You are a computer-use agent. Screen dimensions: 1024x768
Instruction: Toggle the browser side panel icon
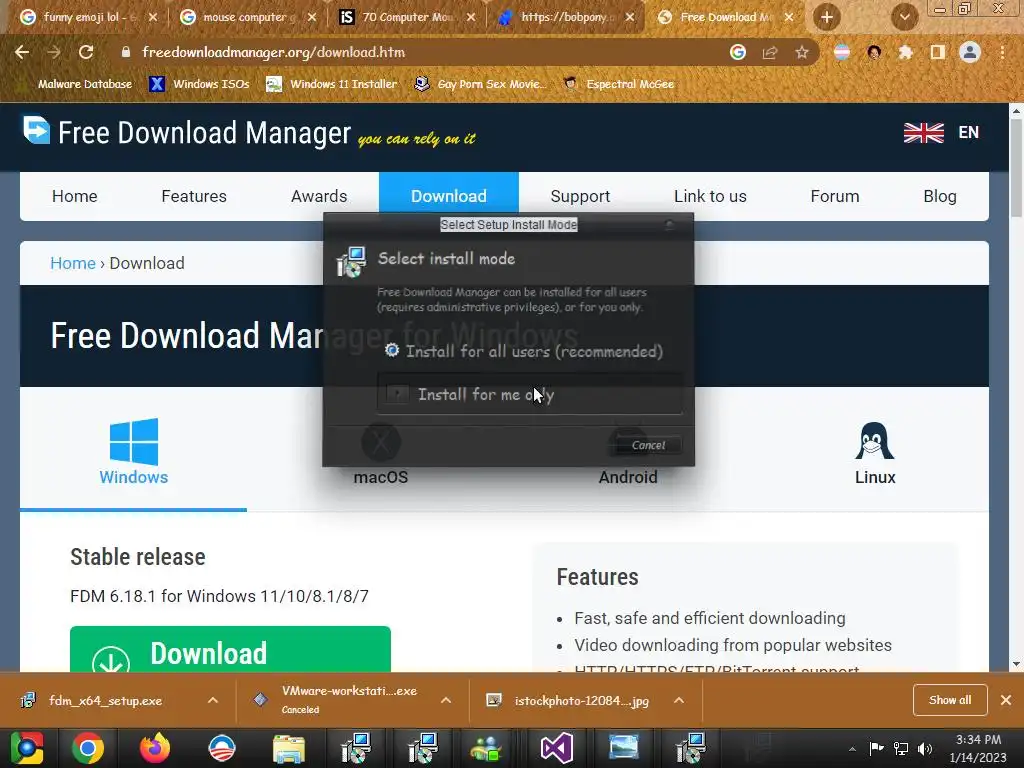tap(938, 52)
